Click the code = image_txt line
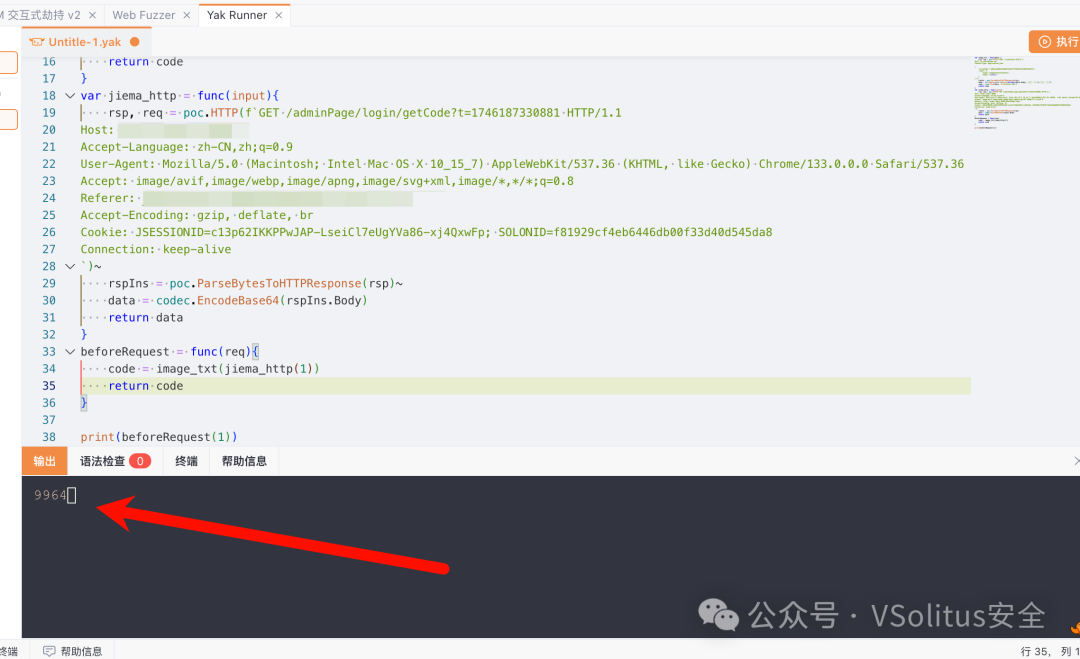The height and width of the screenshot is (659, 1080). coord(214,369)
